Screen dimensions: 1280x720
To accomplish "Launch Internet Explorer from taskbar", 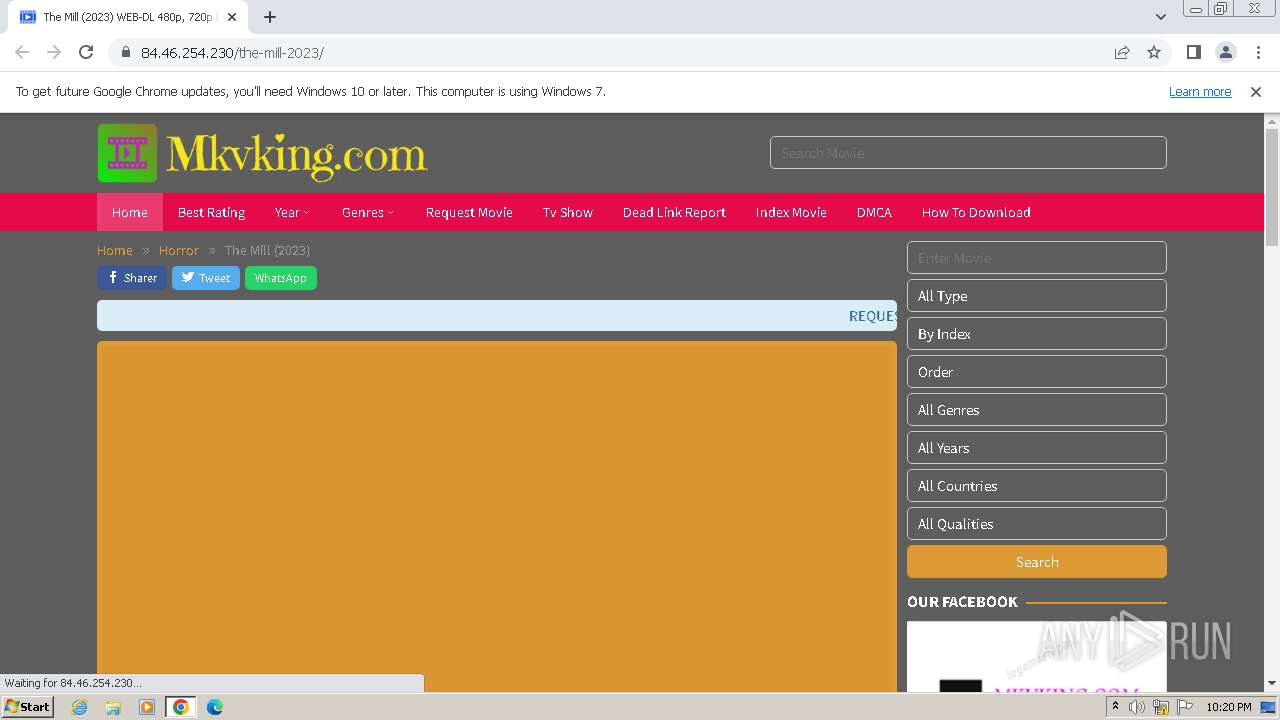I will (x=80, y=707).
